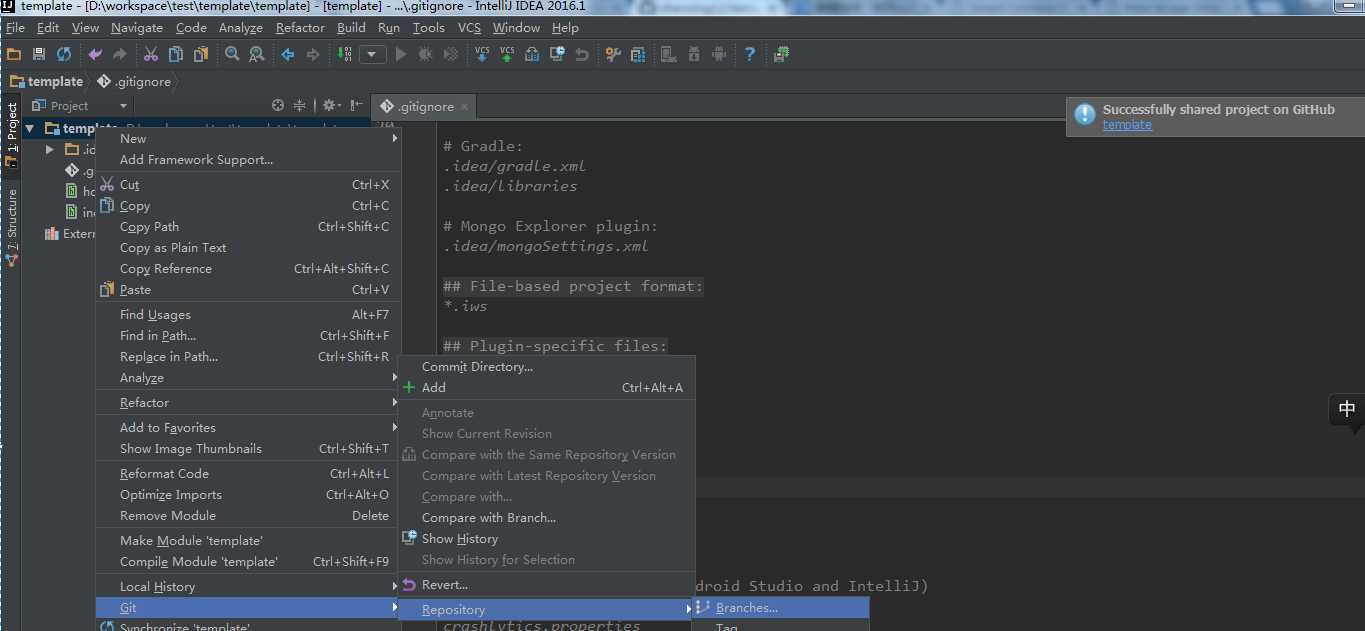
Task: Open Settings via wrench toolbar icon
Action: [613, 54]
